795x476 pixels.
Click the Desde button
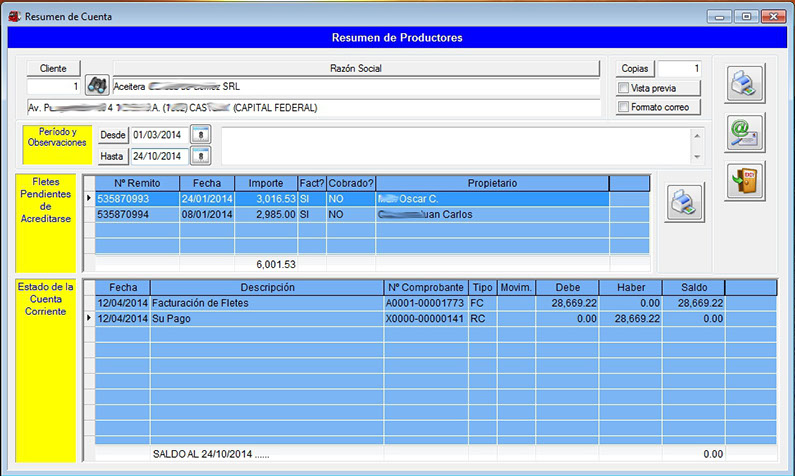click(114, 133)
